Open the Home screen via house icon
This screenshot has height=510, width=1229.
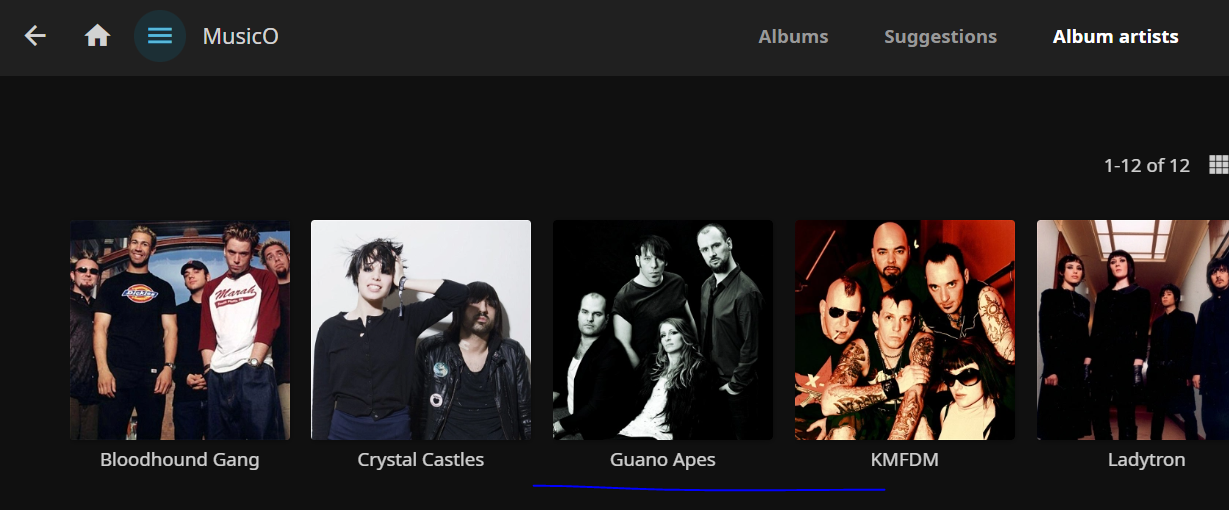(97, 36)
